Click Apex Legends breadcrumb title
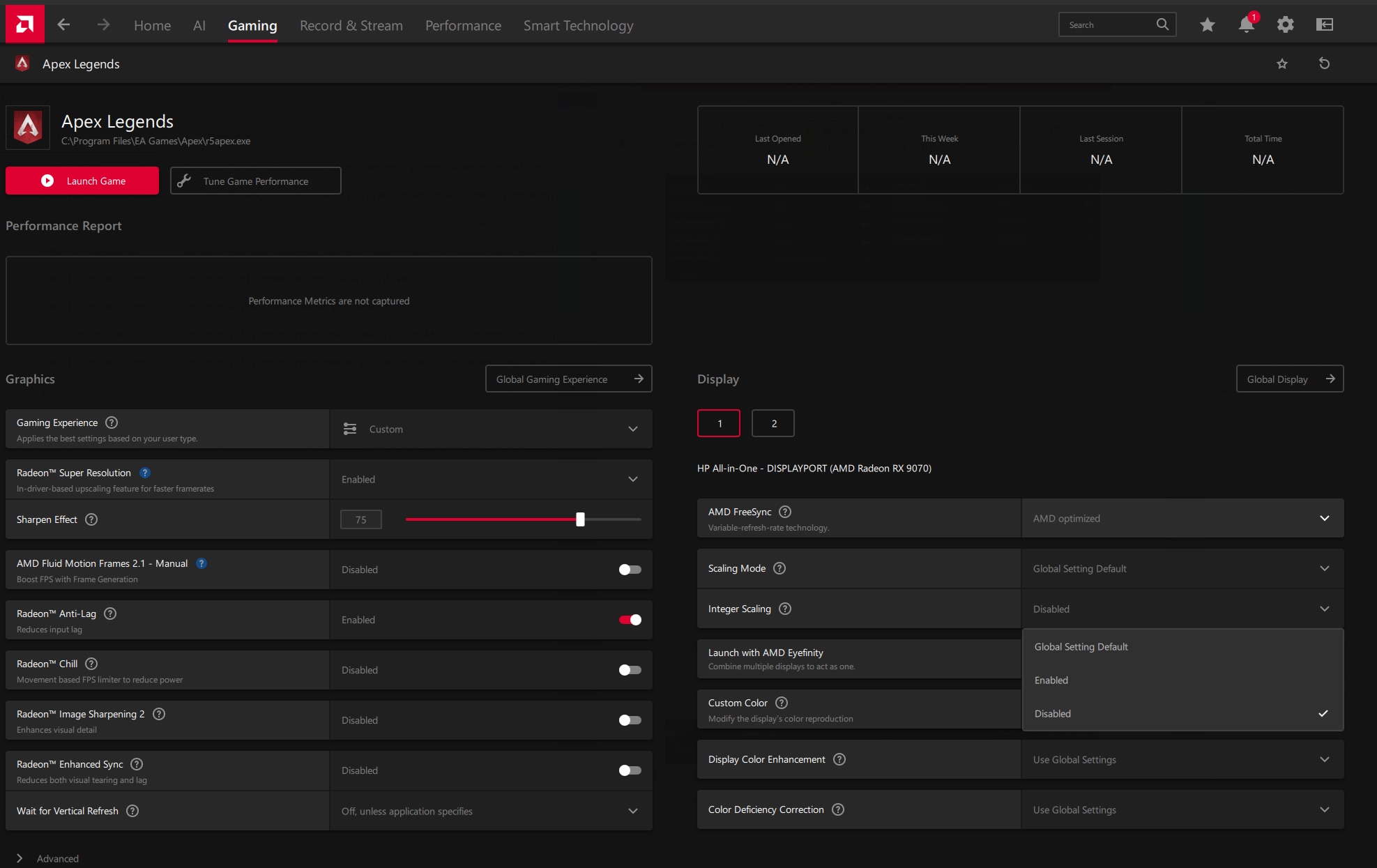The image size is (1377, 868). (x=81, y=64)
